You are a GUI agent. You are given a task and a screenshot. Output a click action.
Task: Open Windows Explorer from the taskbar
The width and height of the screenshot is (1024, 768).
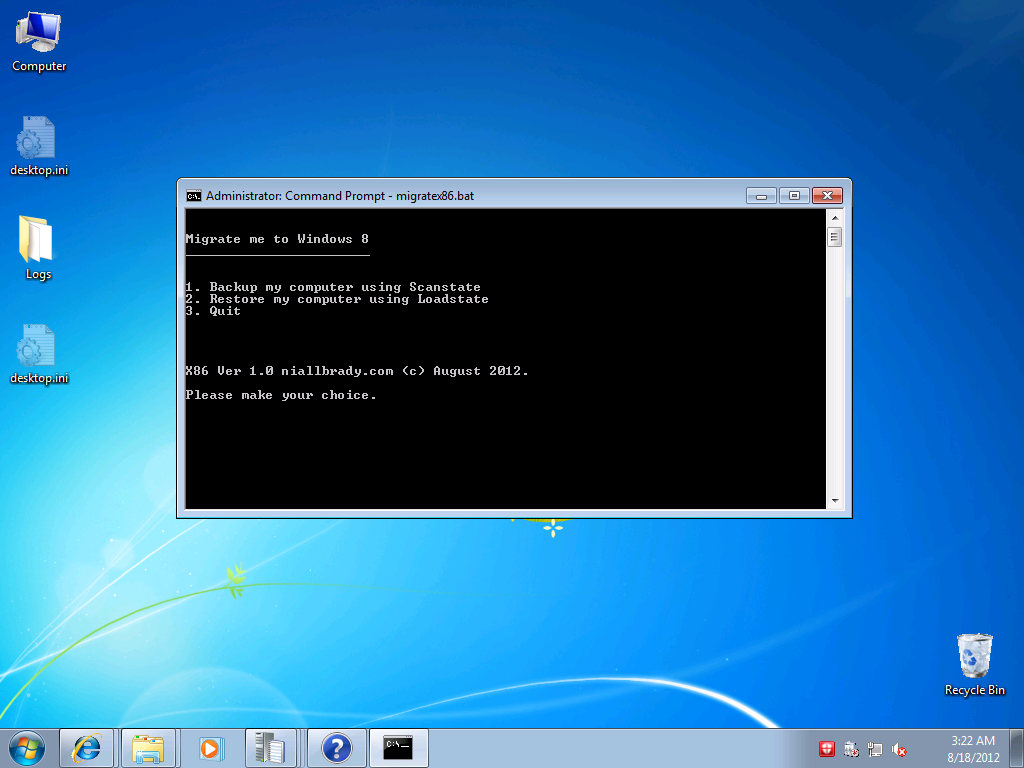148,748
